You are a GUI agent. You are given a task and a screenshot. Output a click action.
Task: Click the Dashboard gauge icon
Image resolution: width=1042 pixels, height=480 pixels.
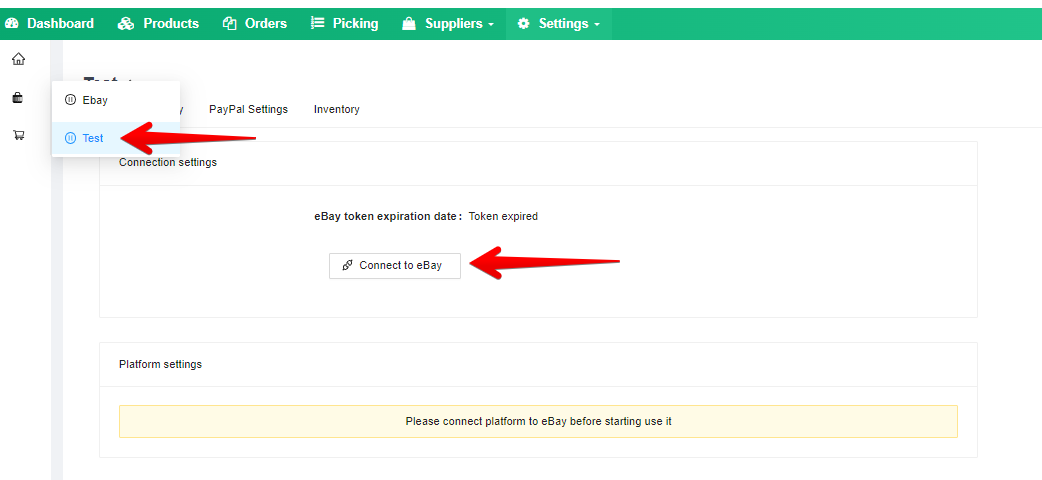[11, 23]
